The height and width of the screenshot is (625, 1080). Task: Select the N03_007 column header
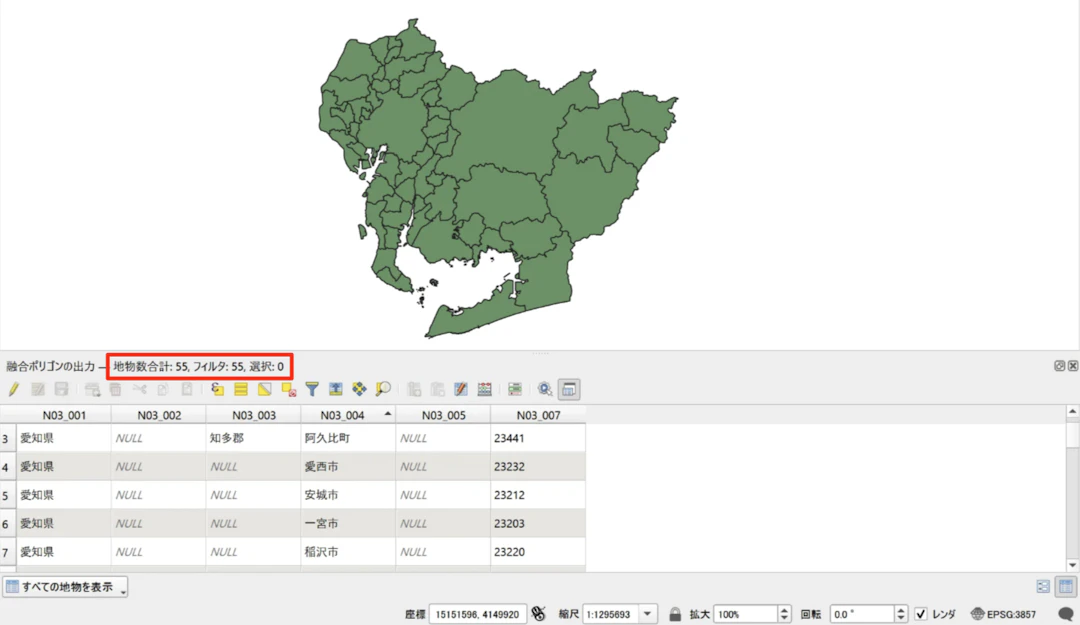(x=538, y=414)
